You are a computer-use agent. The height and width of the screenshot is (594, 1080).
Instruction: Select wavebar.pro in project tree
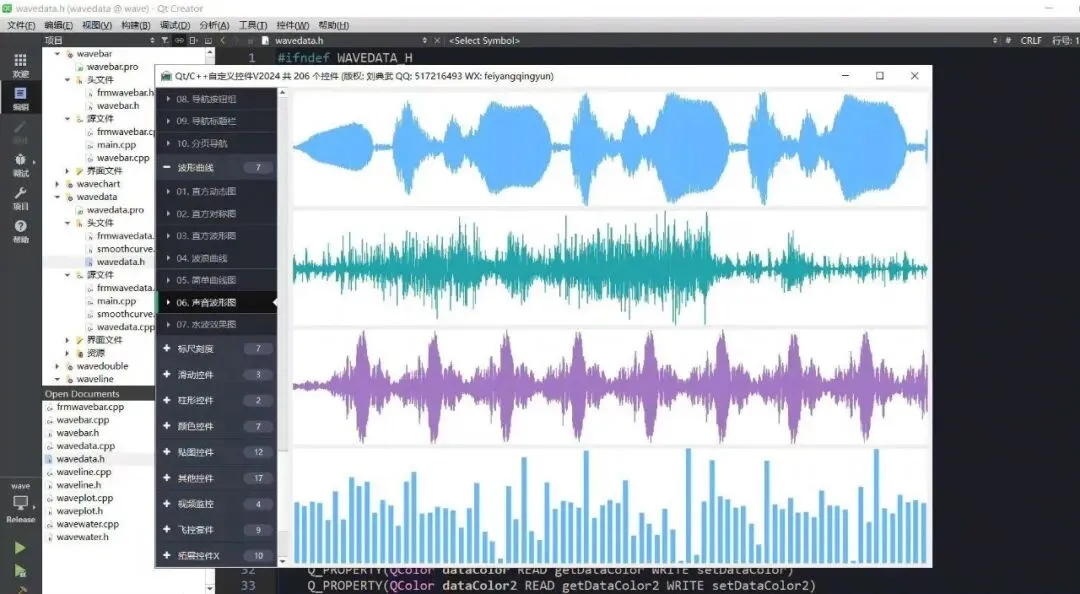click(x=112, y=67)
